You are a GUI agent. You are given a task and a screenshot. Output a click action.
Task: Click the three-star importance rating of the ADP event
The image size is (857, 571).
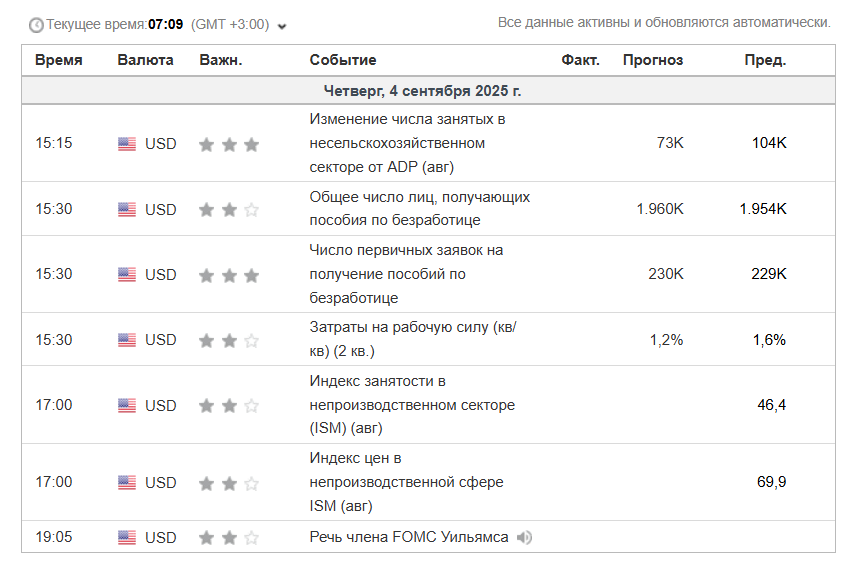click(229, 144)
